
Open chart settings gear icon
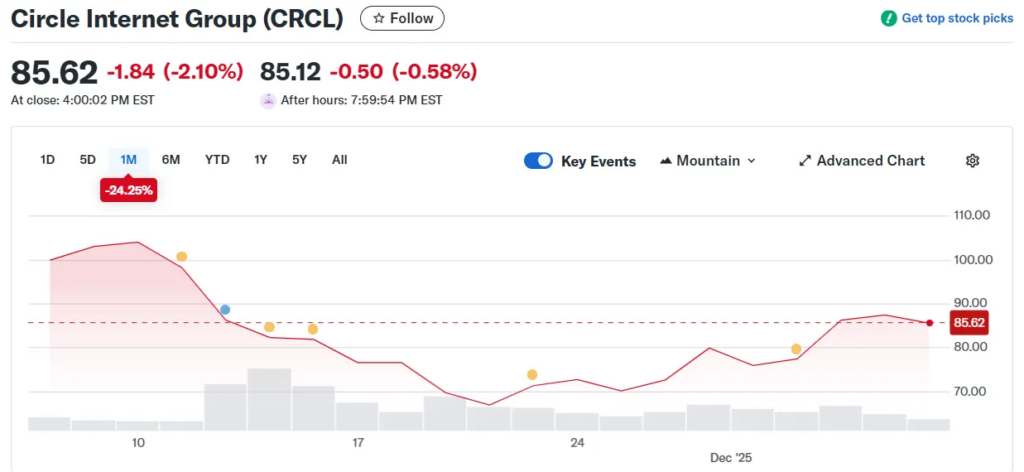[x=972, y=161]
